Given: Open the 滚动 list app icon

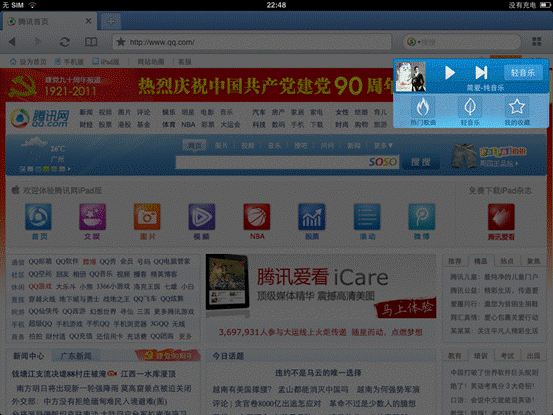Looking at the screenshot, I should click(x=367, y=217).
